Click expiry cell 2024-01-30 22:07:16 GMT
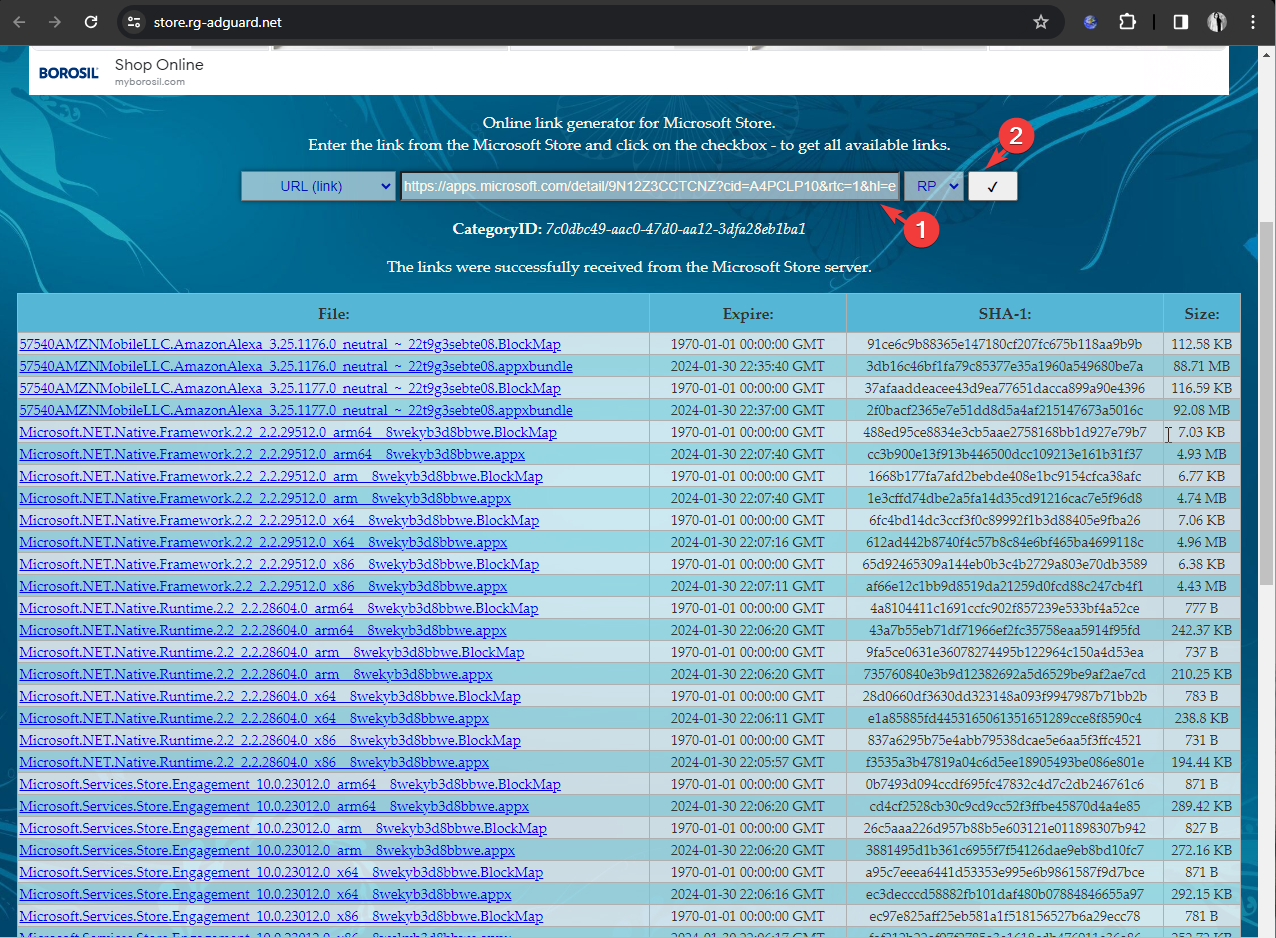Screen dimensions: 1276x938 click(x=748, y=542)
